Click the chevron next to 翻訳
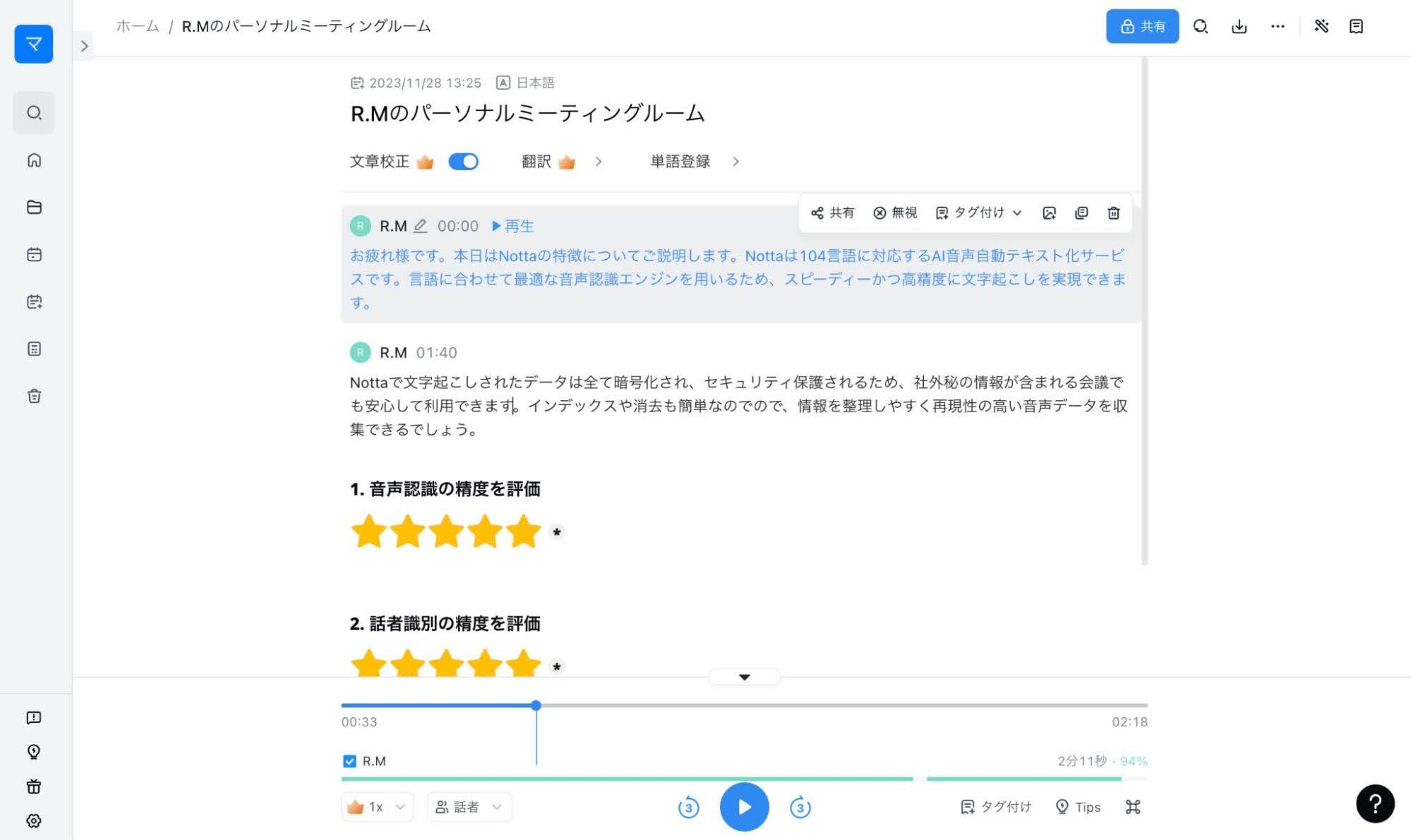1411x840 pixels. 599,162
